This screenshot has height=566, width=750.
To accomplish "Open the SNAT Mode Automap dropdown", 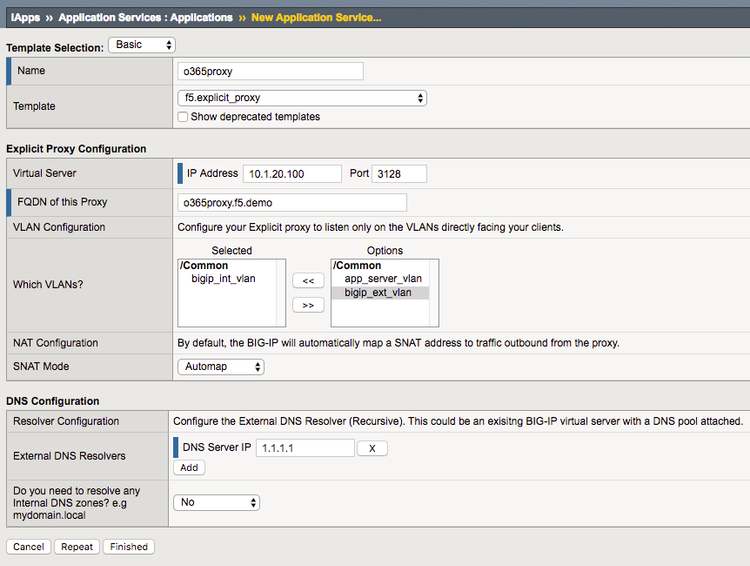I will 220,367.
